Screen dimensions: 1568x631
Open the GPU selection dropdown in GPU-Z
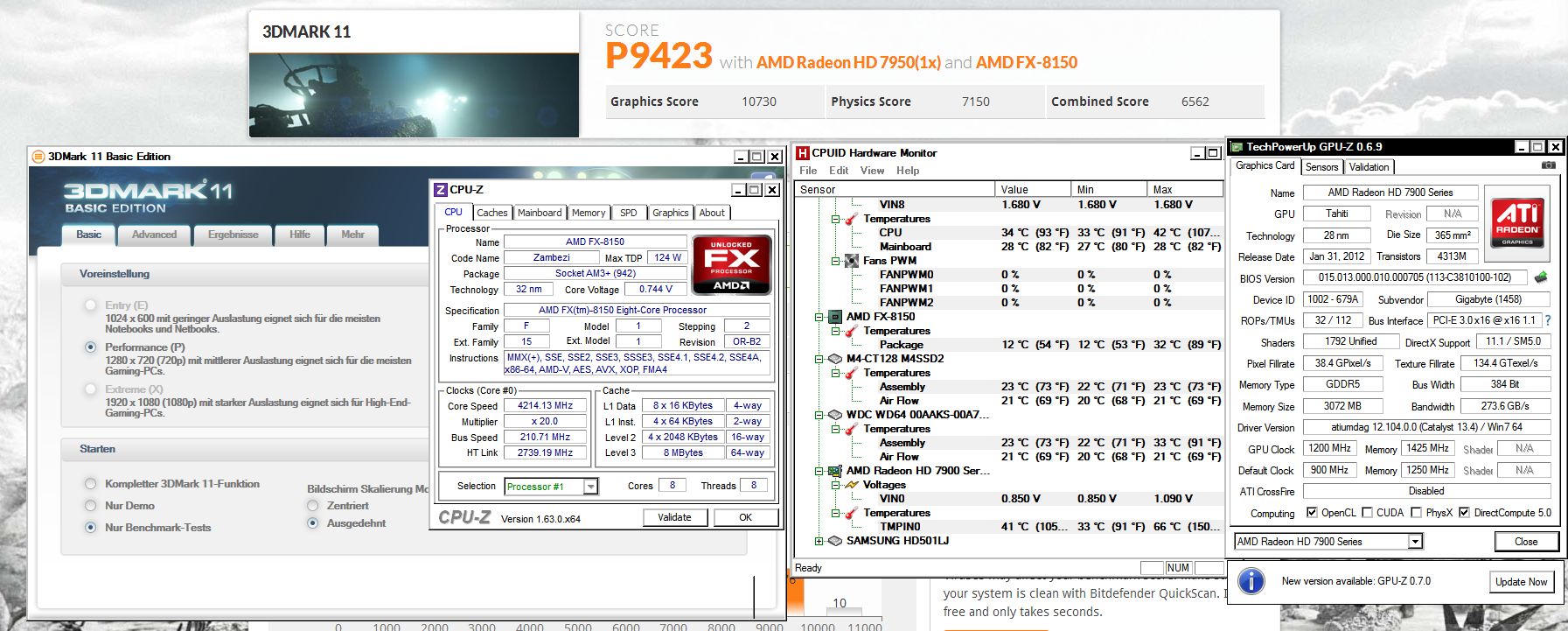click(x=1415, y=542)
